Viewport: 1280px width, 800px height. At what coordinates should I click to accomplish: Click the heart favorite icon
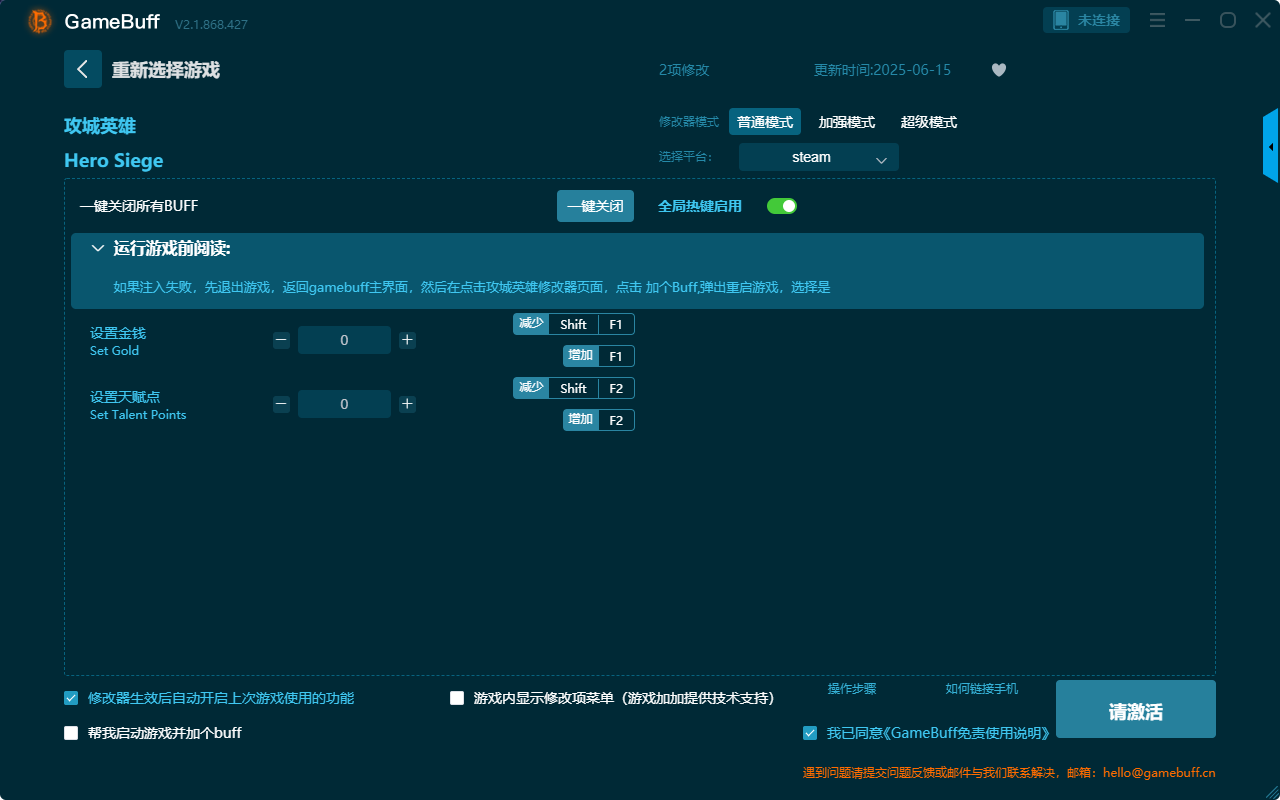(999, 70)
